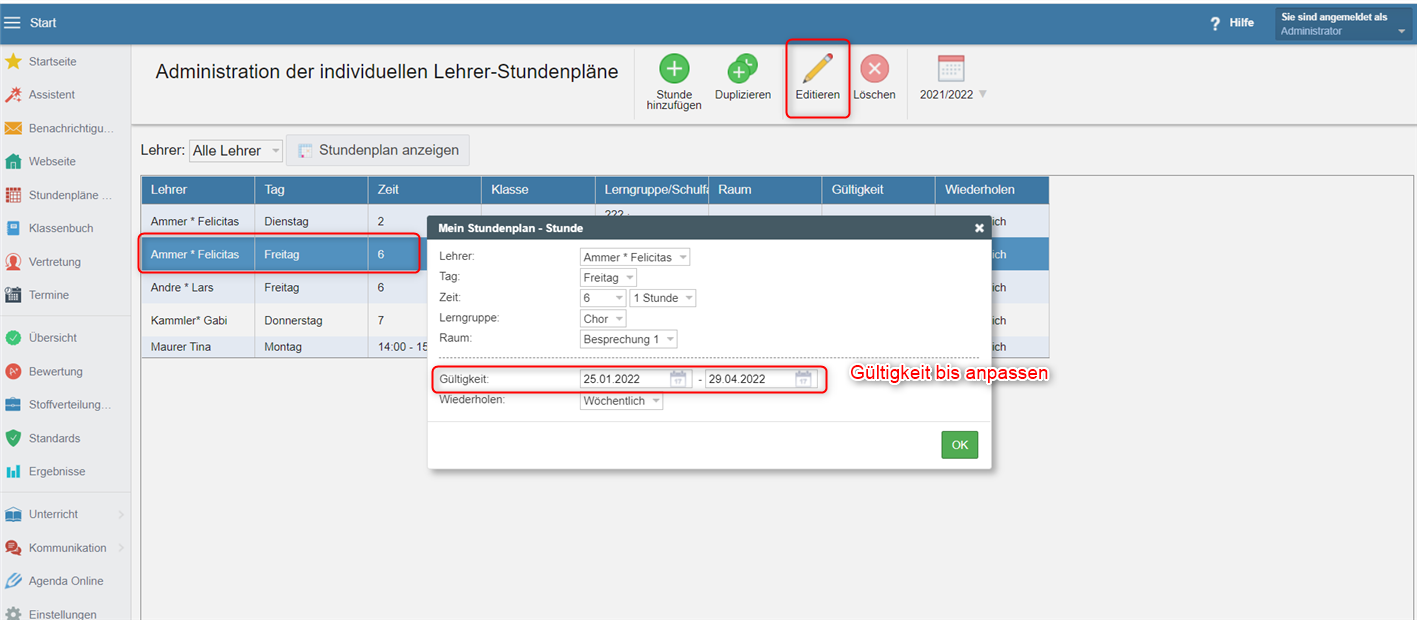Click the Duplizieren toolbar icon
Viewport: 1417px width, 620px height.
point(742,69)
